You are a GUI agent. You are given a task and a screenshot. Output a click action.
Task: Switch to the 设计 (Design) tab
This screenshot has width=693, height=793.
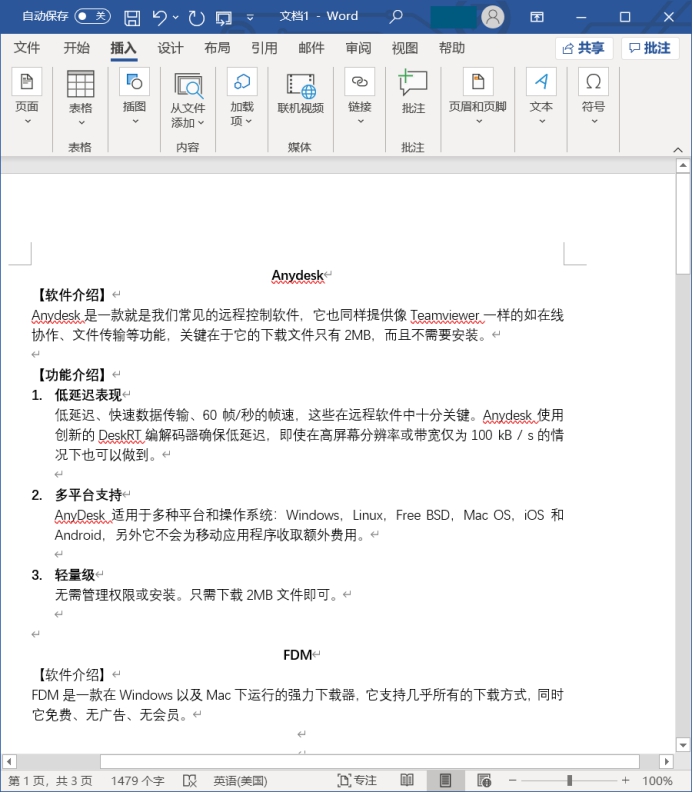click(x=170, y=48)
